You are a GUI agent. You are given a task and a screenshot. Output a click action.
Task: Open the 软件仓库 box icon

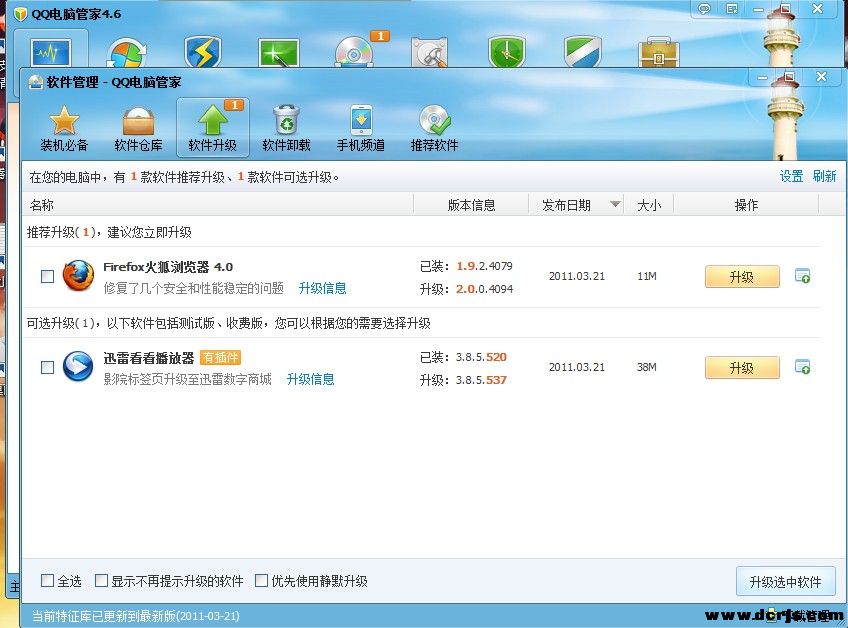138,121
